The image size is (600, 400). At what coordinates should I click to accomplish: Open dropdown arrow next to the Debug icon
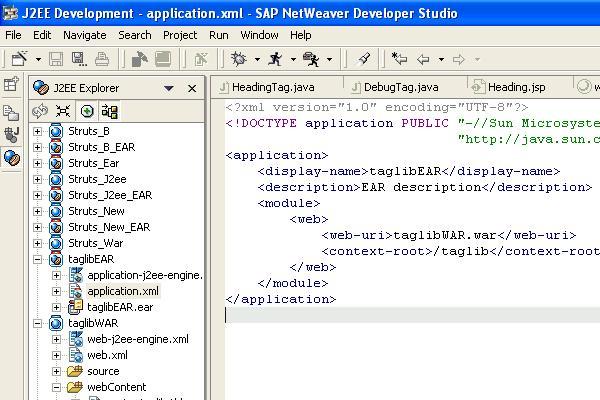tap(257, 60)
